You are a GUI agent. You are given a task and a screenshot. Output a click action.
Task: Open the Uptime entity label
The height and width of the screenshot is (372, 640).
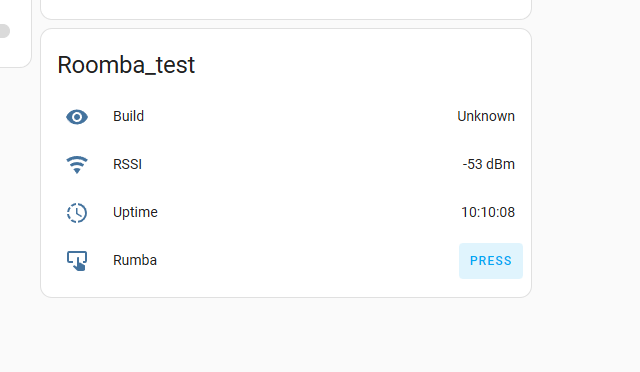coord(135,212)
